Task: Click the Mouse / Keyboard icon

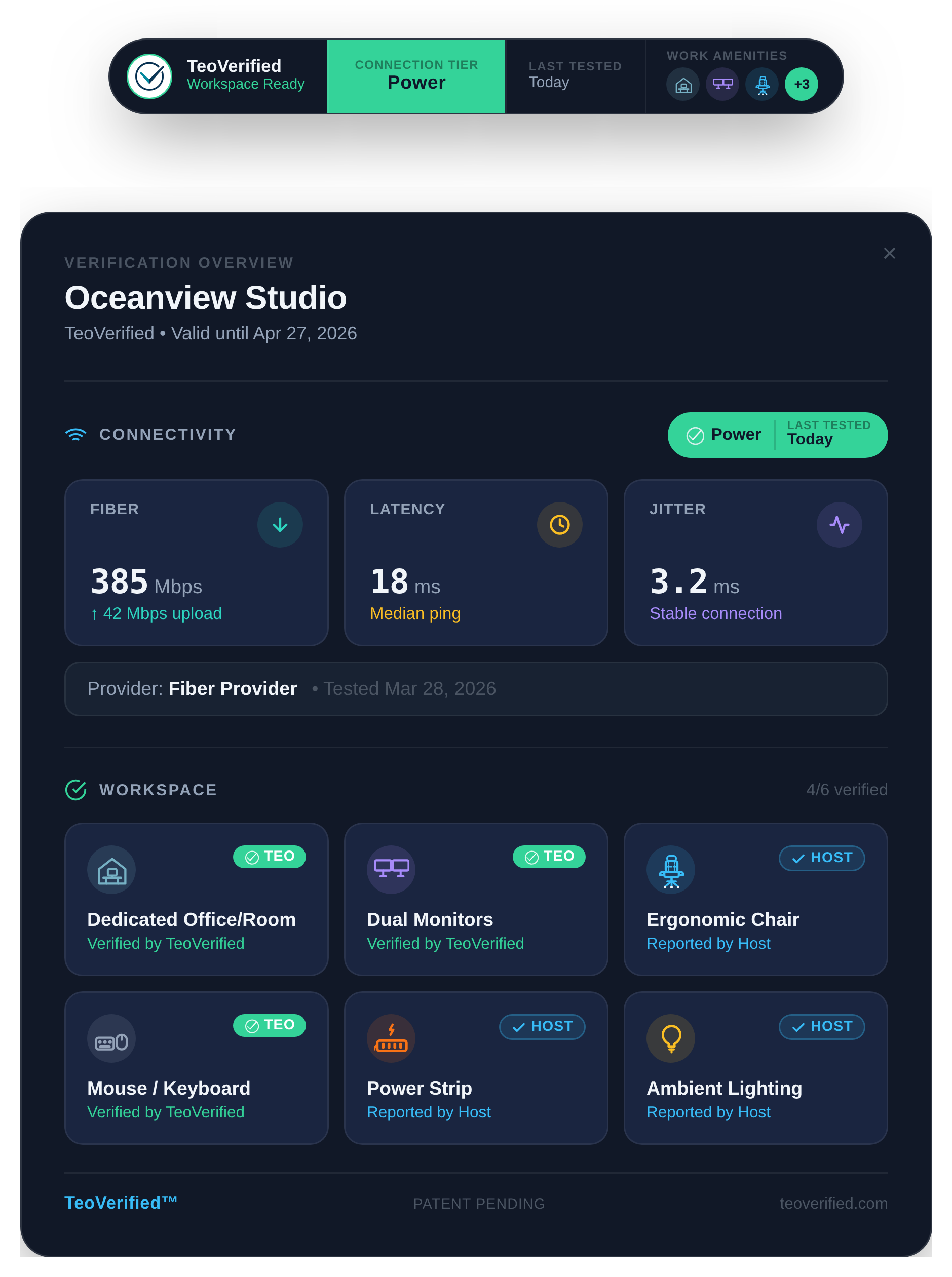Action: tap(111, 1038)
